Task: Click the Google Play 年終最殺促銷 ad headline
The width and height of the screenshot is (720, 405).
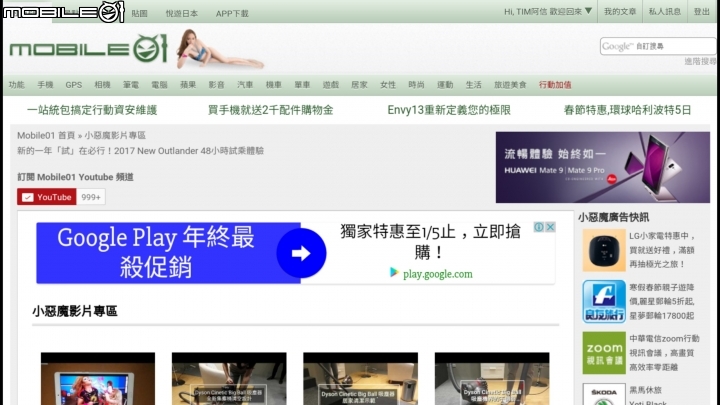Action: (156, 253)
